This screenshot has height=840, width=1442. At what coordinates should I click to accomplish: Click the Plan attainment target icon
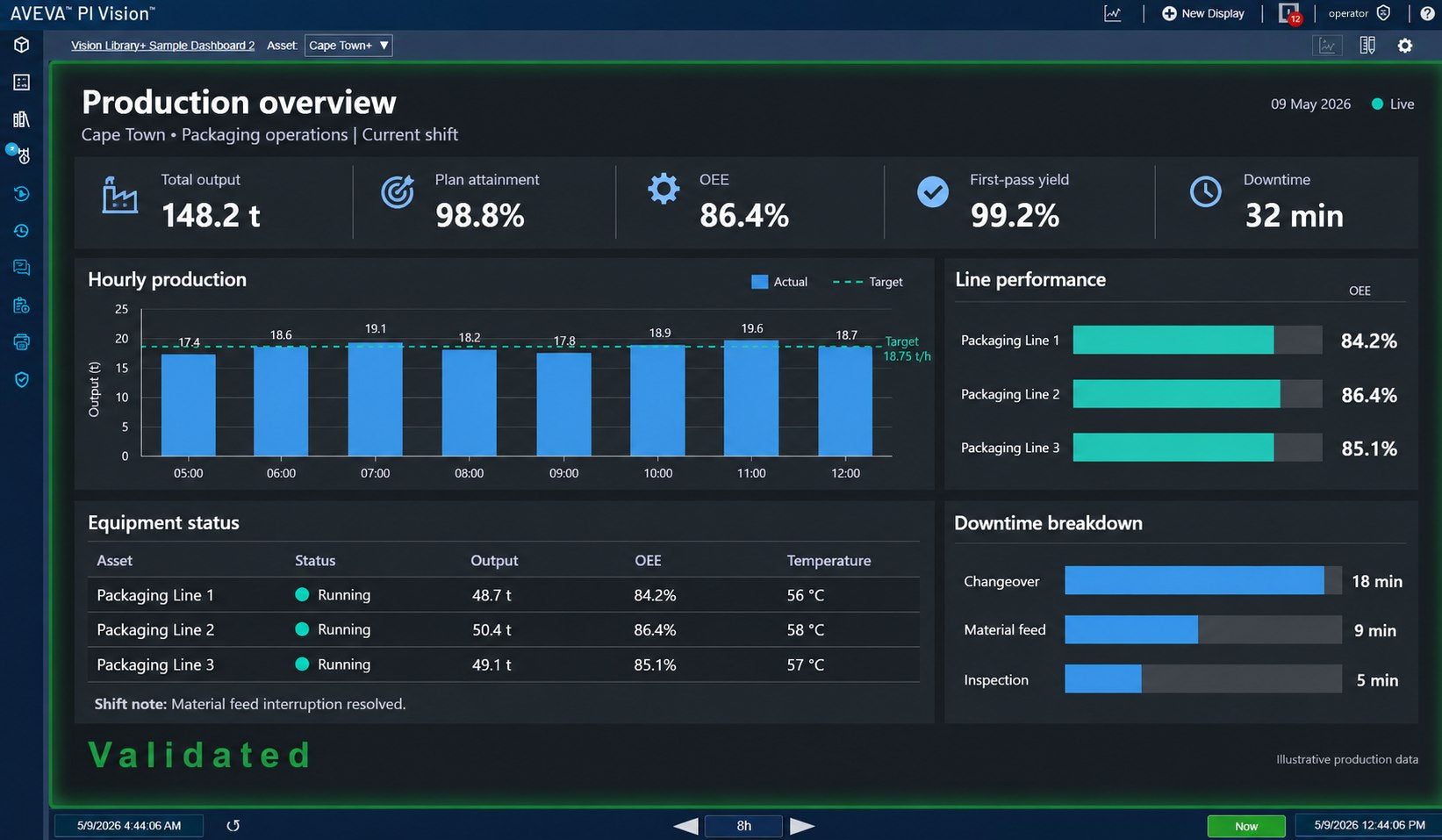point(398,191)
